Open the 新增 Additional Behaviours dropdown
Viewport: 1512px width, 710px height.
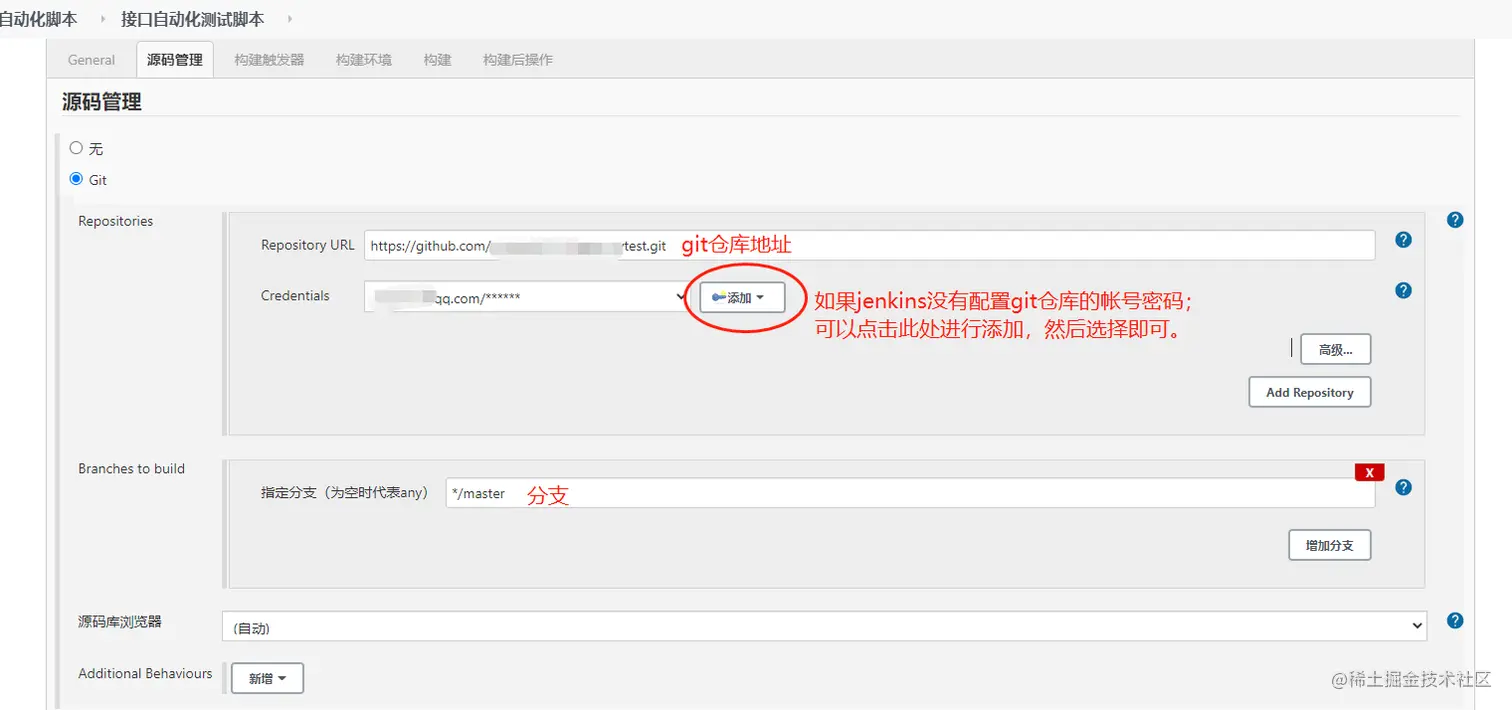coord(267,678)
